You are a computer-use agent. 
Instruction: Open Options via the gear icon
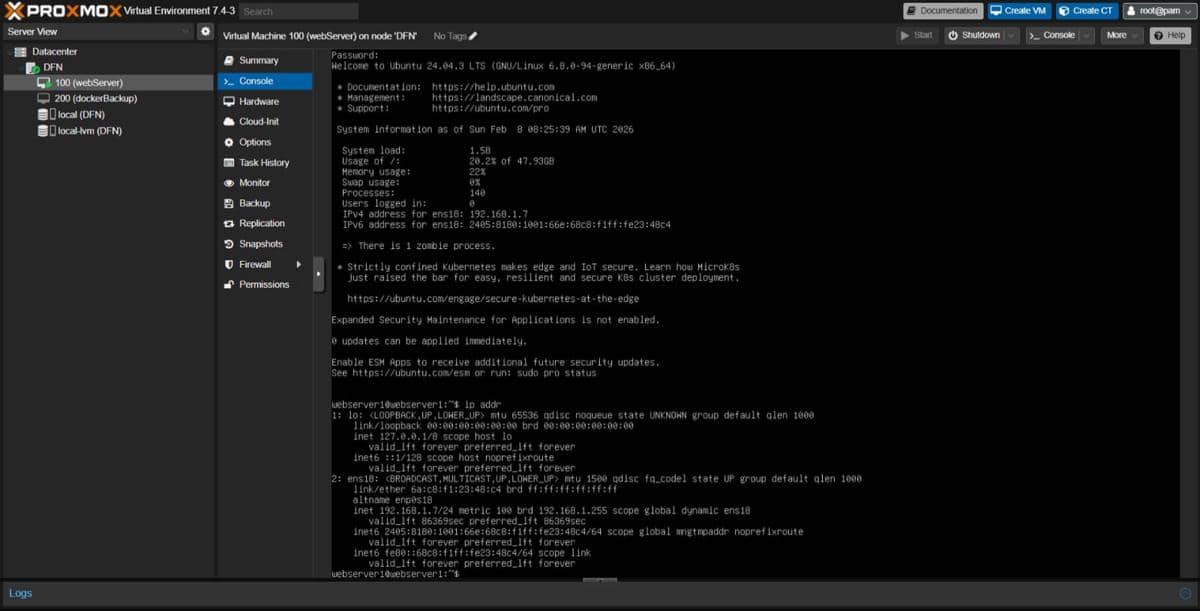(x=233, y=142)
